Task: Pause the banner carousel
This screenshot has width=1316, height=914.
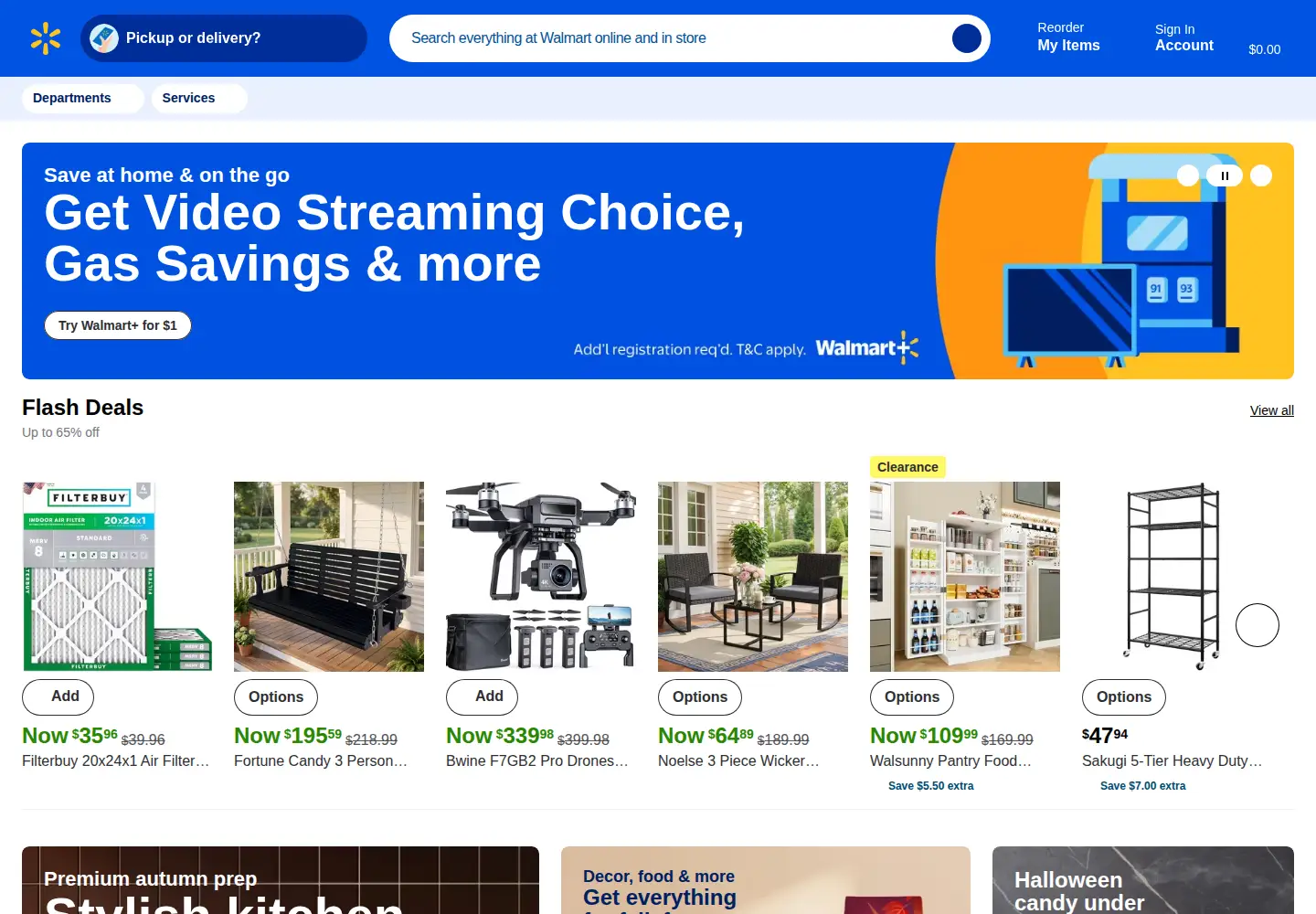Action: pos(1225,175)
